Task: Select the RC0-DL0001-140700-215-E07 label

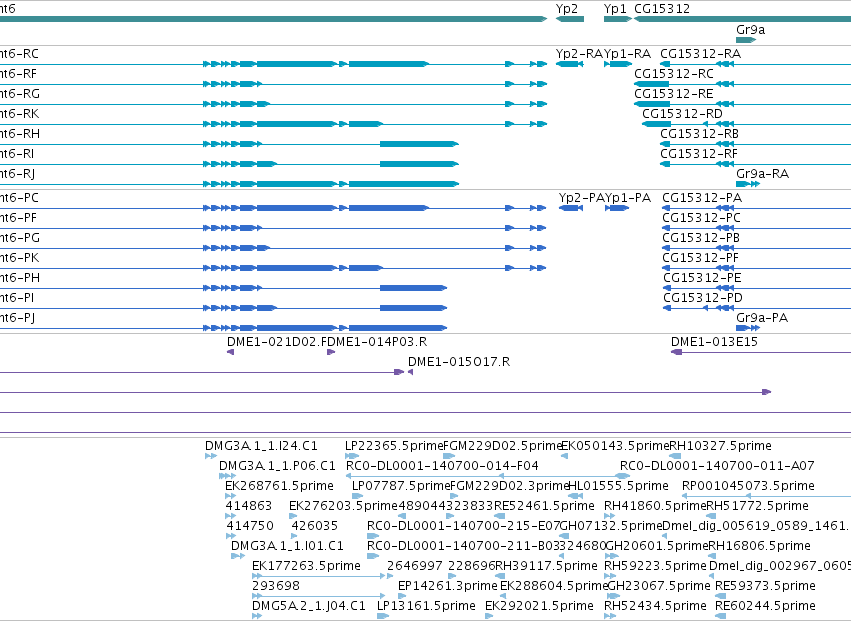Action: pyautogui.click(x=463, y=526)
